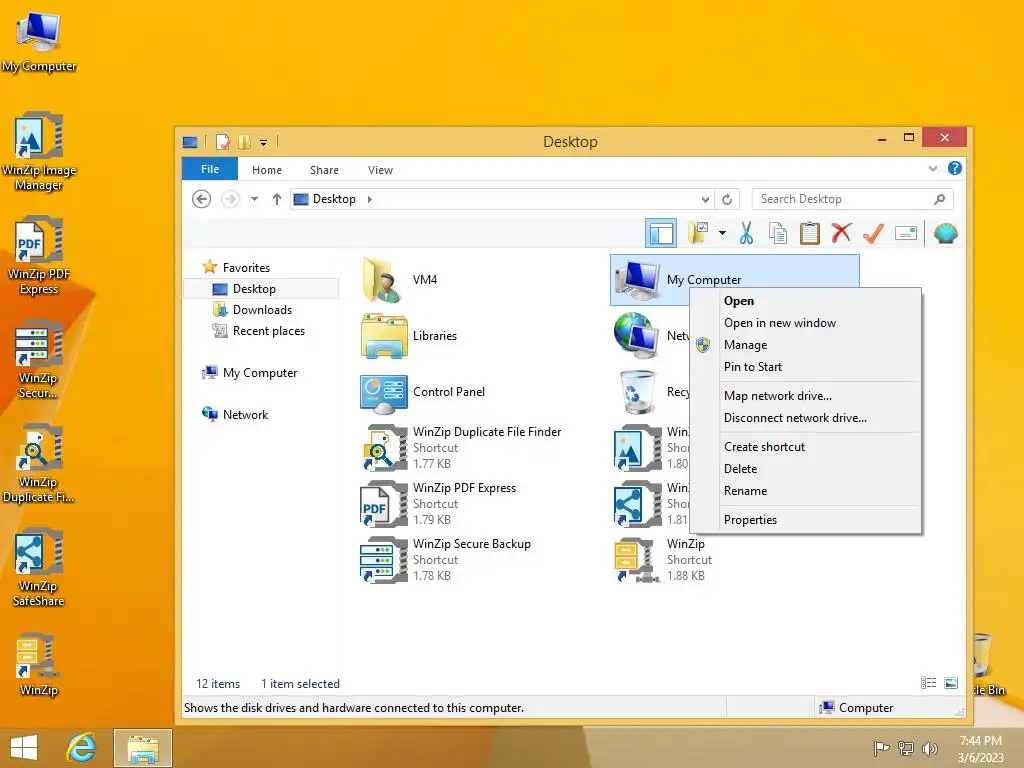The height and width of the screenshot is (768, 1024).
Task: Click the Windows Start button
Action: (x=24, y=748)
